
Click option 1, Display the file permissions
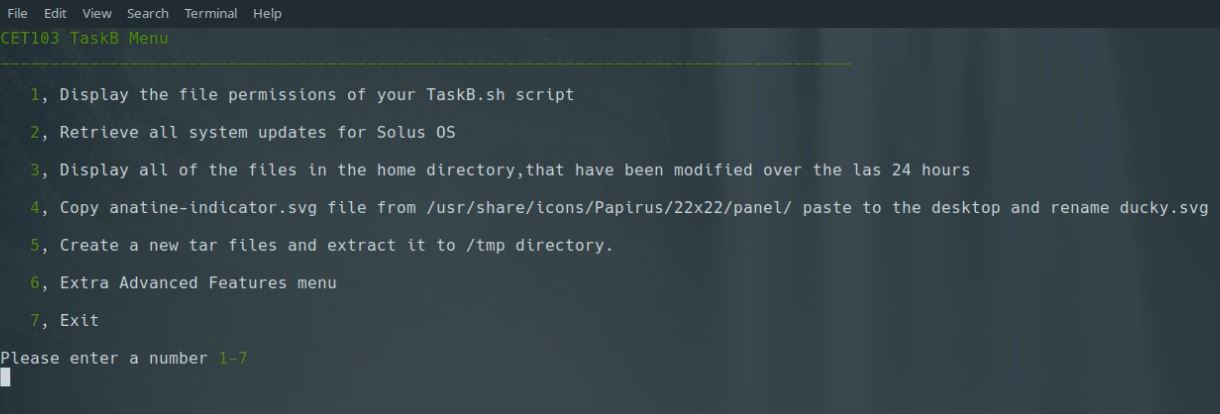coord(302,95)
